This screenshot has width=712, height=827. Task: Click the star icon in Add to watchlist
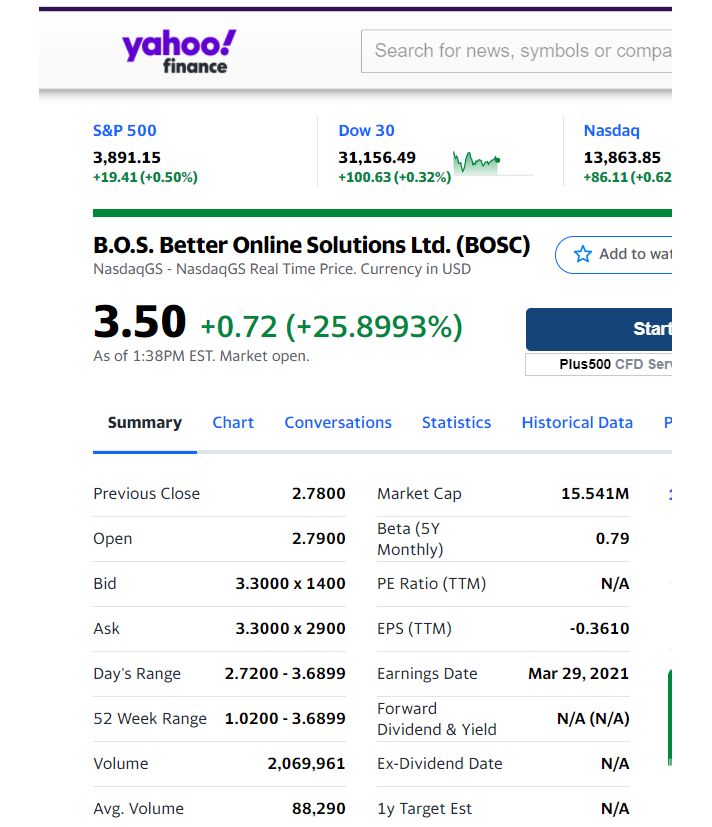583,254
